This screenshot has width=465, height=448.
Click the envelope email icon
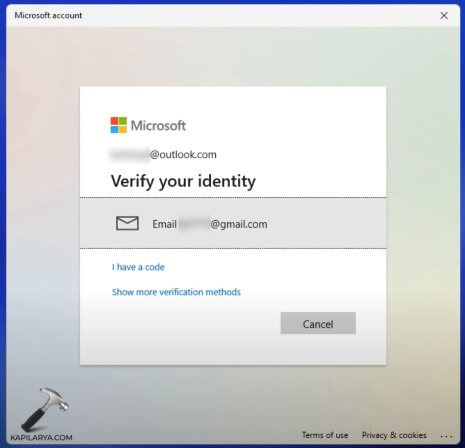pyautogui.click(x=127, y=223)
